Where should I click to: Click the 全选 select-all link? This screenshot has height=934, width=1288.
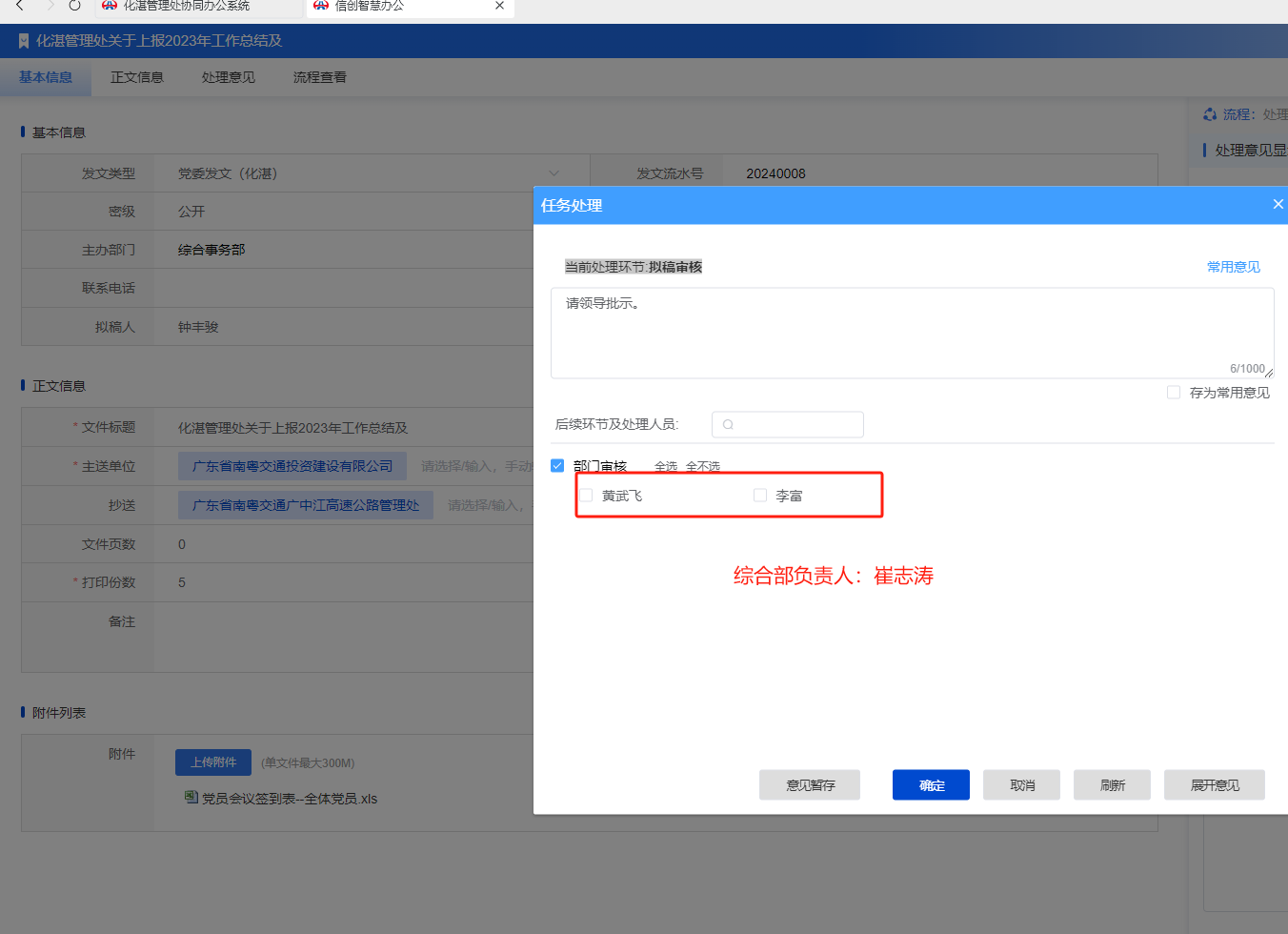pos(666,466)
